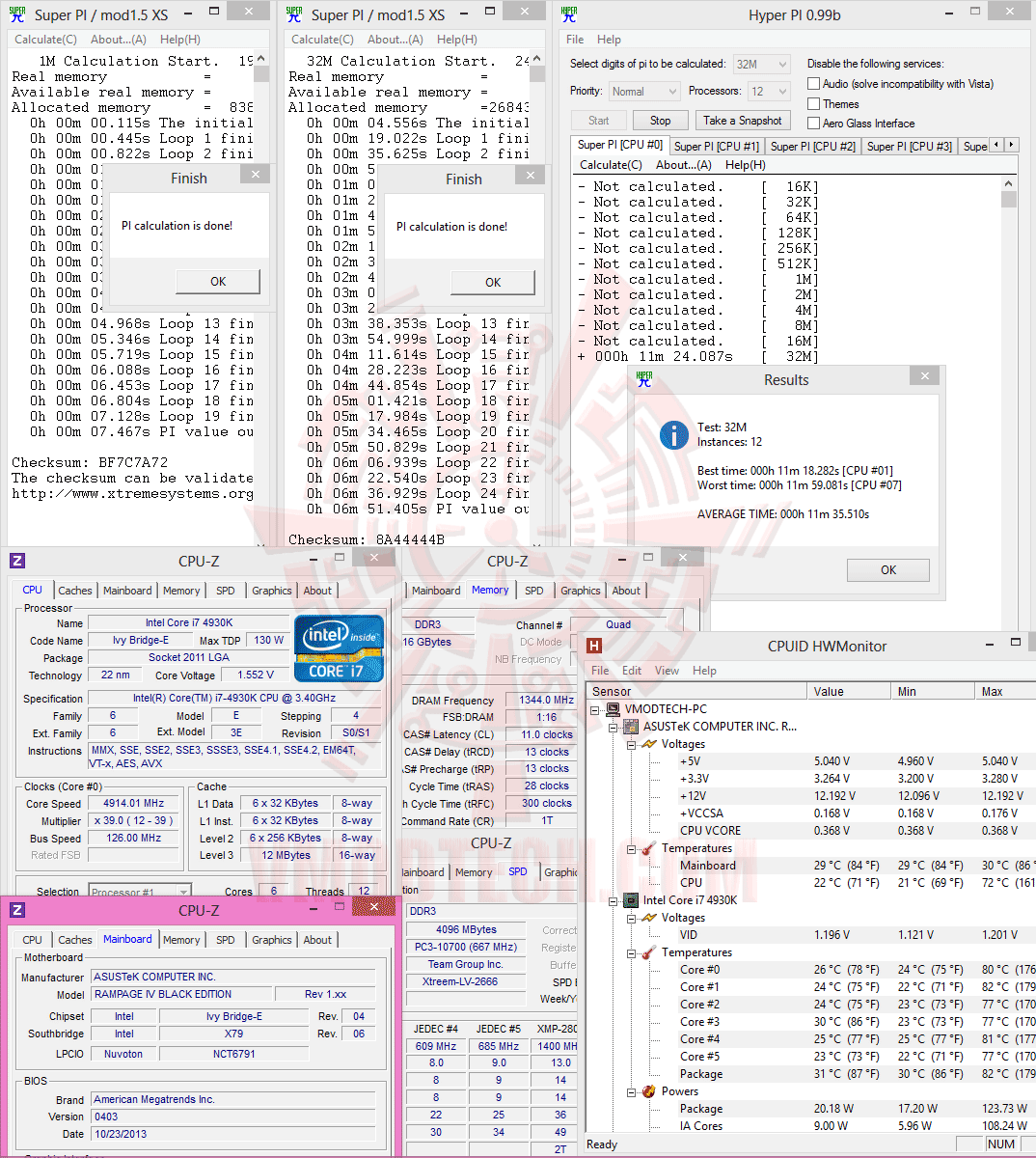Click OK in the 1M Finish dialog
The width and height of the screenshot is (1036, 1158).
point(218,282)
